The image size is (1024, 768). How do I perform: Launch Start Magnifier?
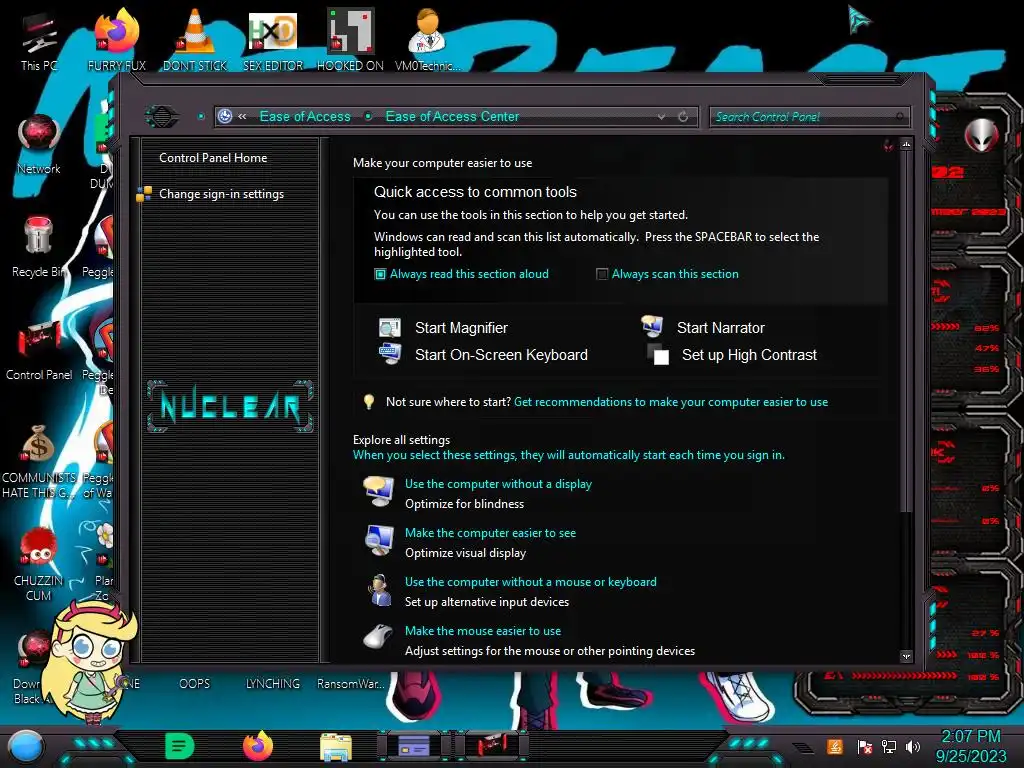pyautogui.click(x=461, y=328)
